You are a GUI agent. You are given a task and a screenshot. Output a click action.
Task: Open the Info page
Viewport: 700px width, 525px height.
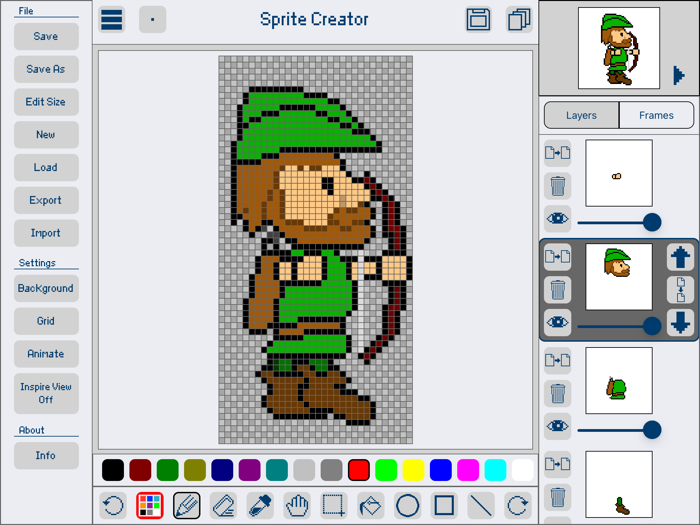point(46,455)
